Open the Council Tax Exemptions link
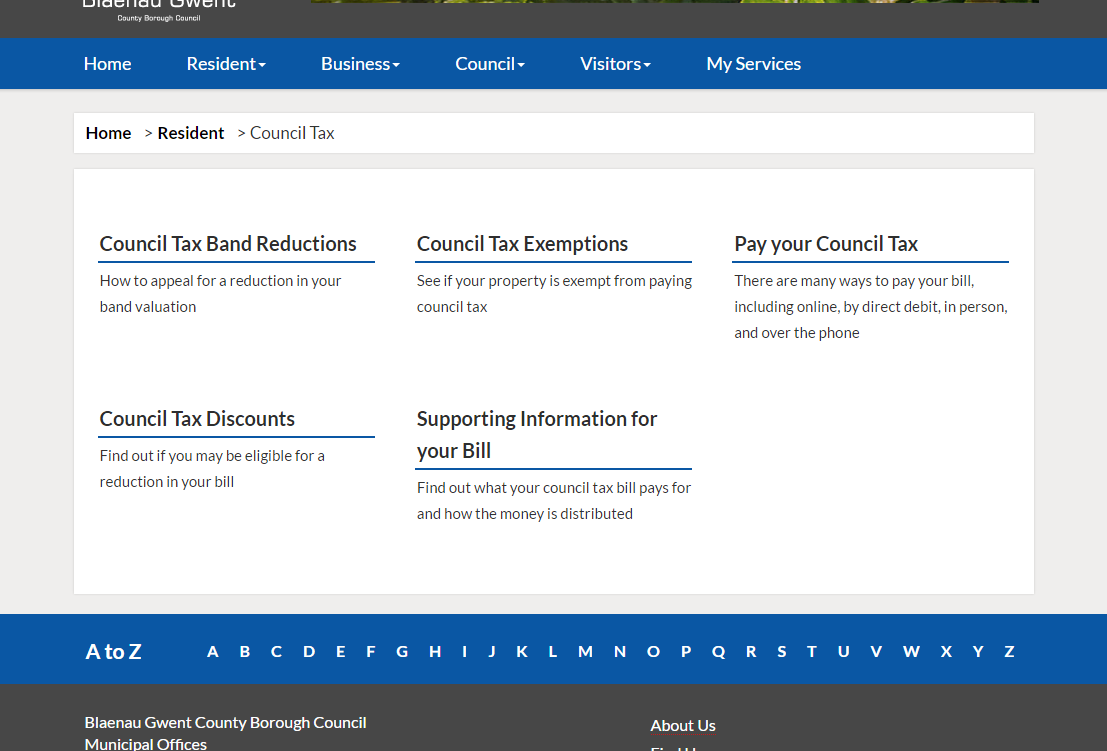1107x751 pixels. click(522, 244)
